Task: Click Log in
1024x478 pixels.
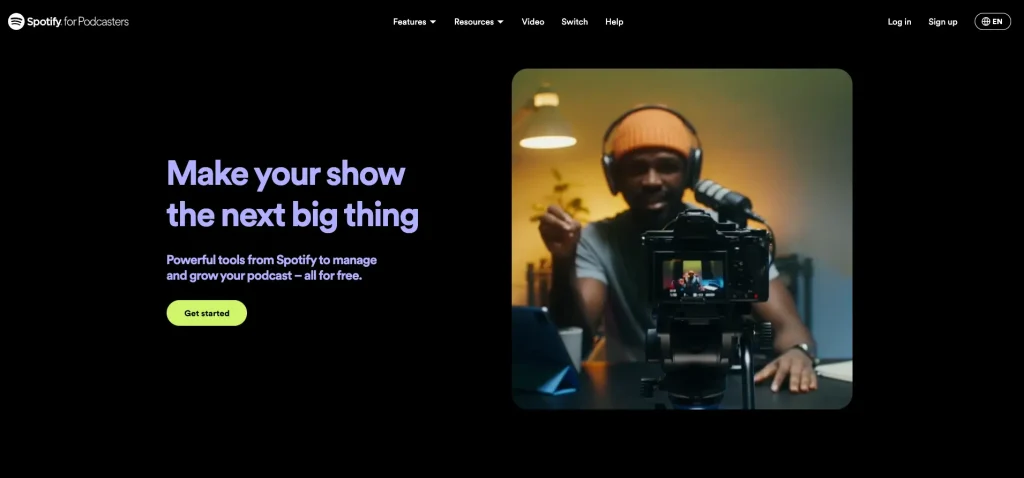Action: pyautogui.click(x=899, y=22)
